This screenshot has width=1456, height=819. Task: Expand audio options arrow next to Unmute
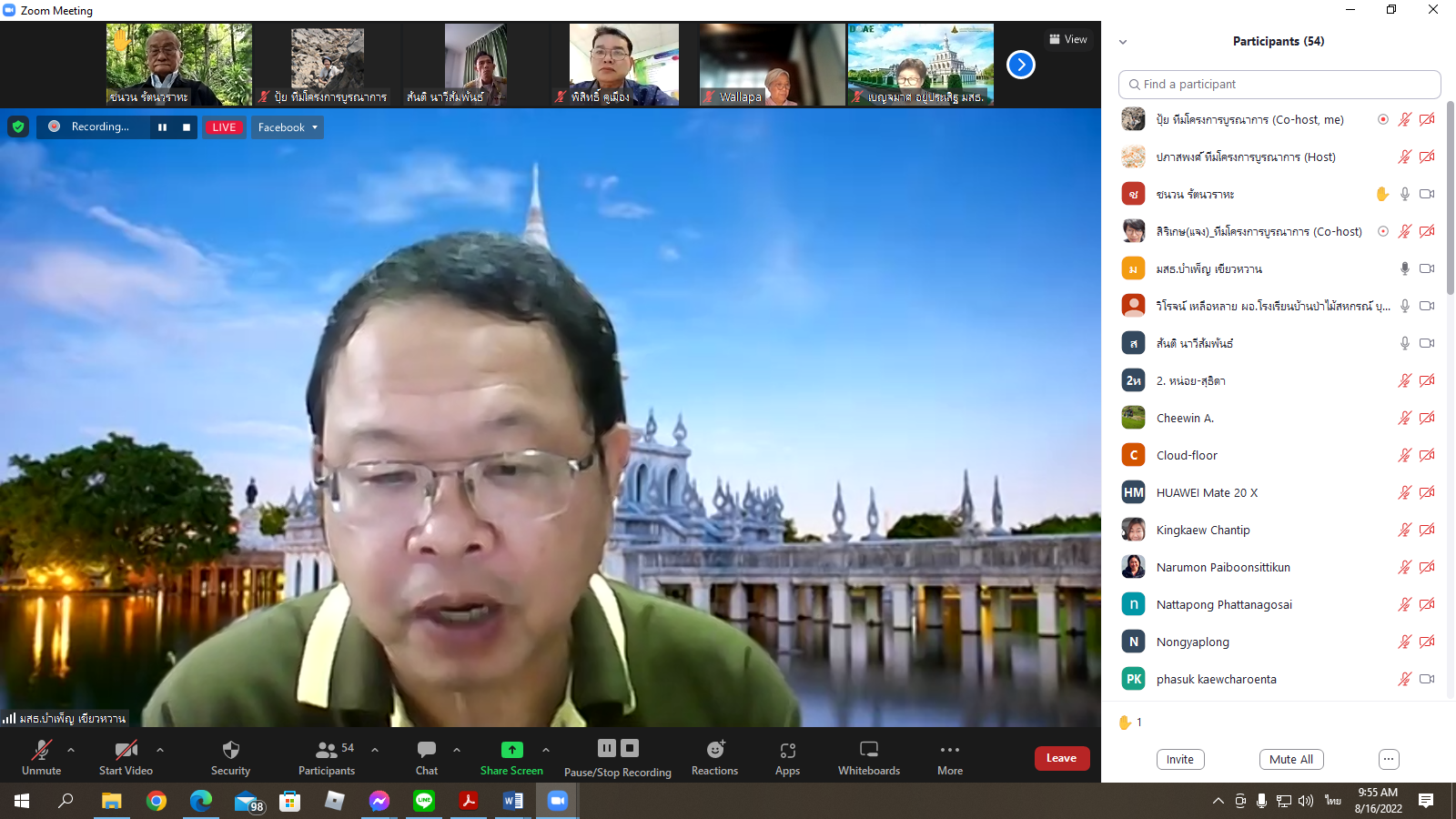(71, 750)
